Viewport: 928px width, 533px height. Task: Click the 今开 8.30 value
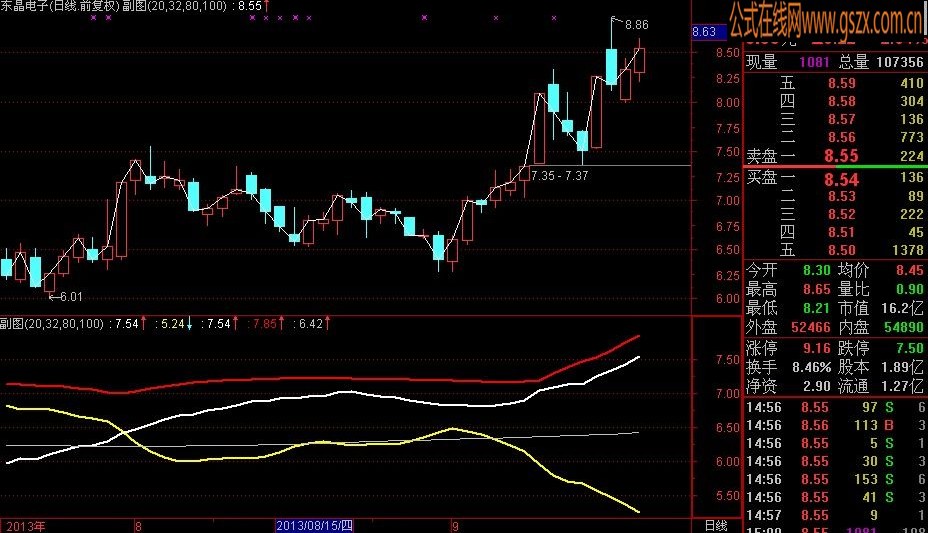click(817, 270)
